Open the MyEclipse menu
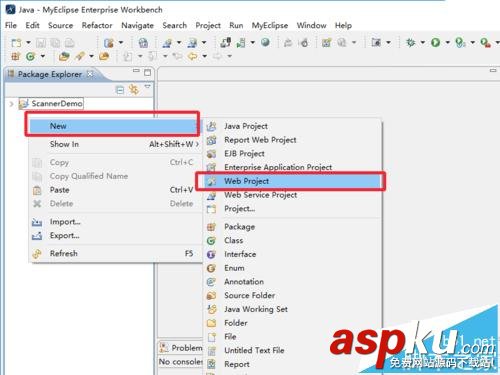Viewport: 500px width, 375px height. [270, 25]
